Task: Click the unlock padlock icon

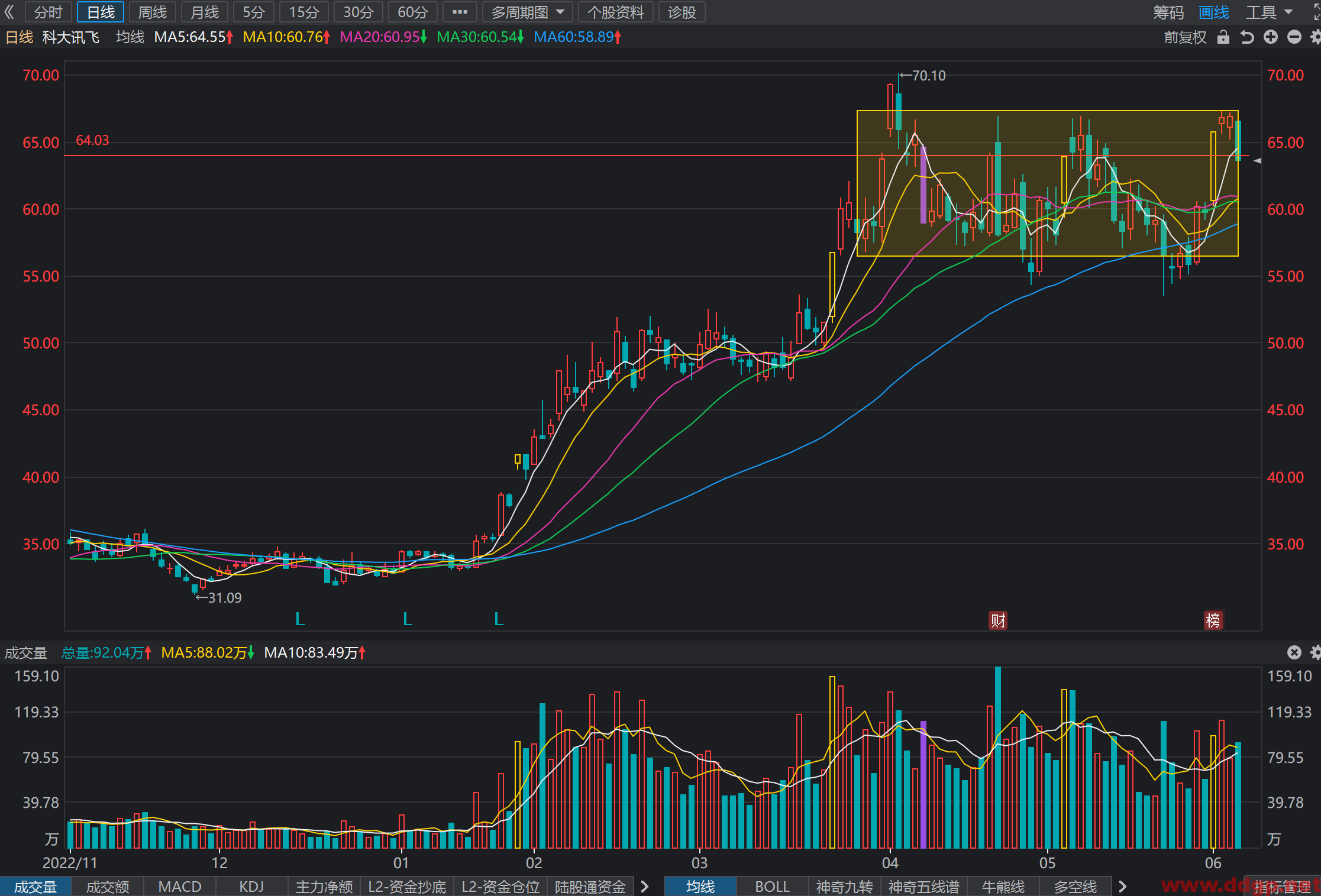Action: point(1223,37)
